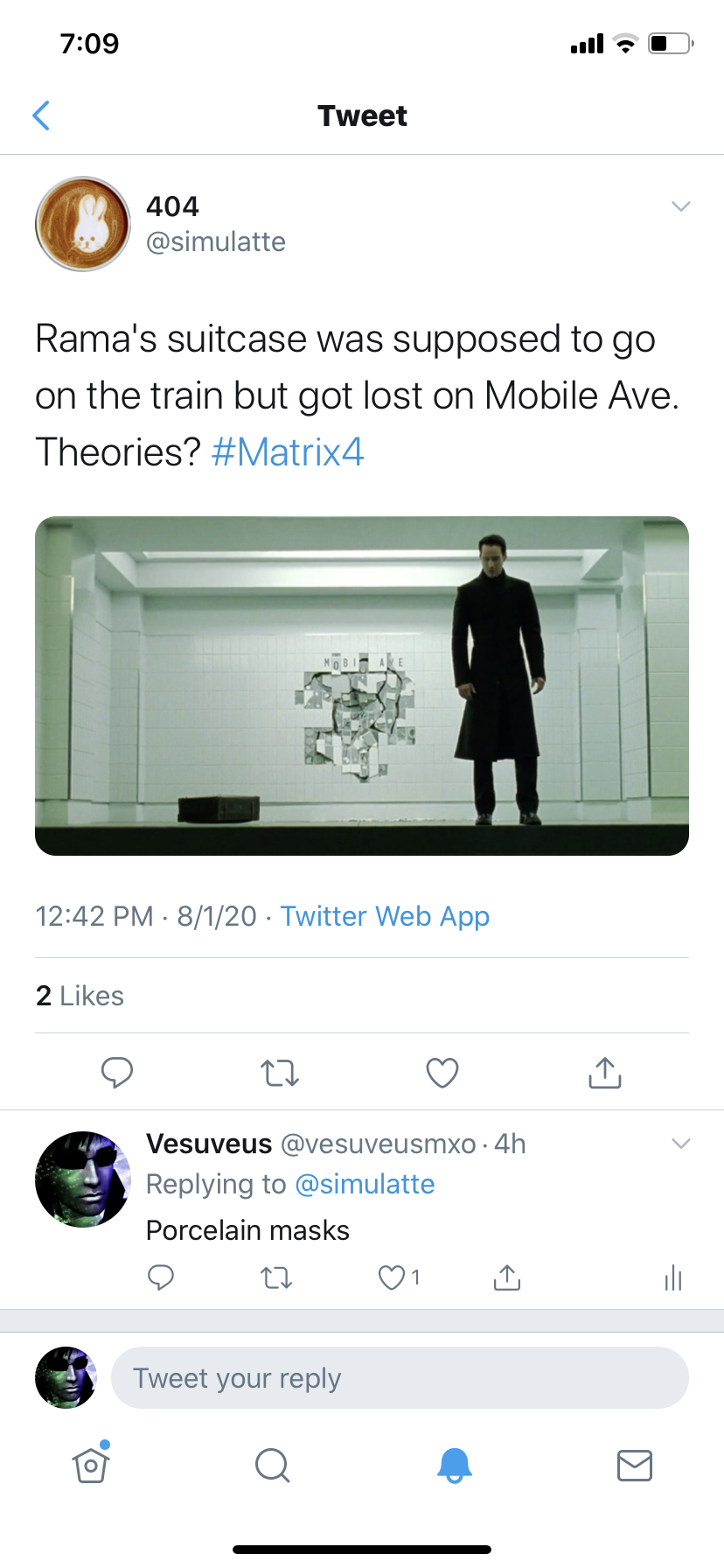Reply to the main tweet by 404
Screen dimensions: 724x1568
pyautogui.click(x=116, y=1072)
